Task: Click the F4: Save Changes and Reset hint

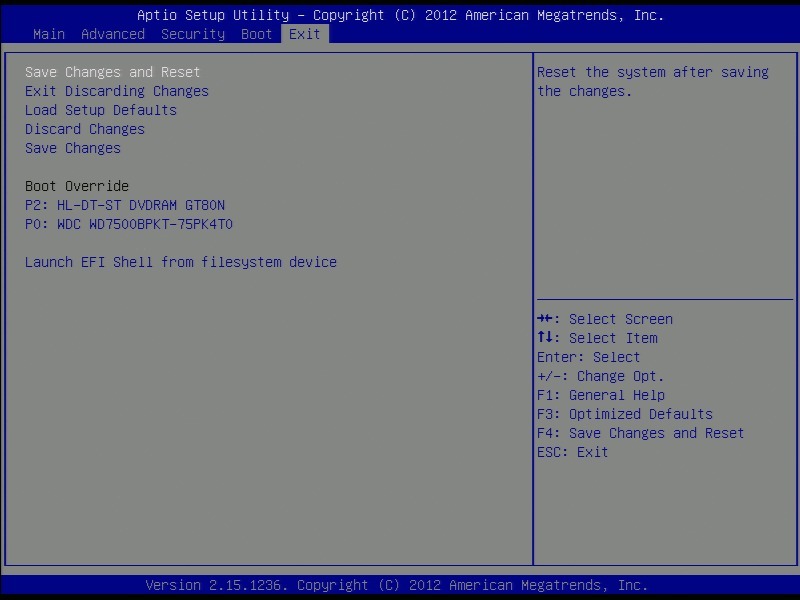Action: pos(641,433)
